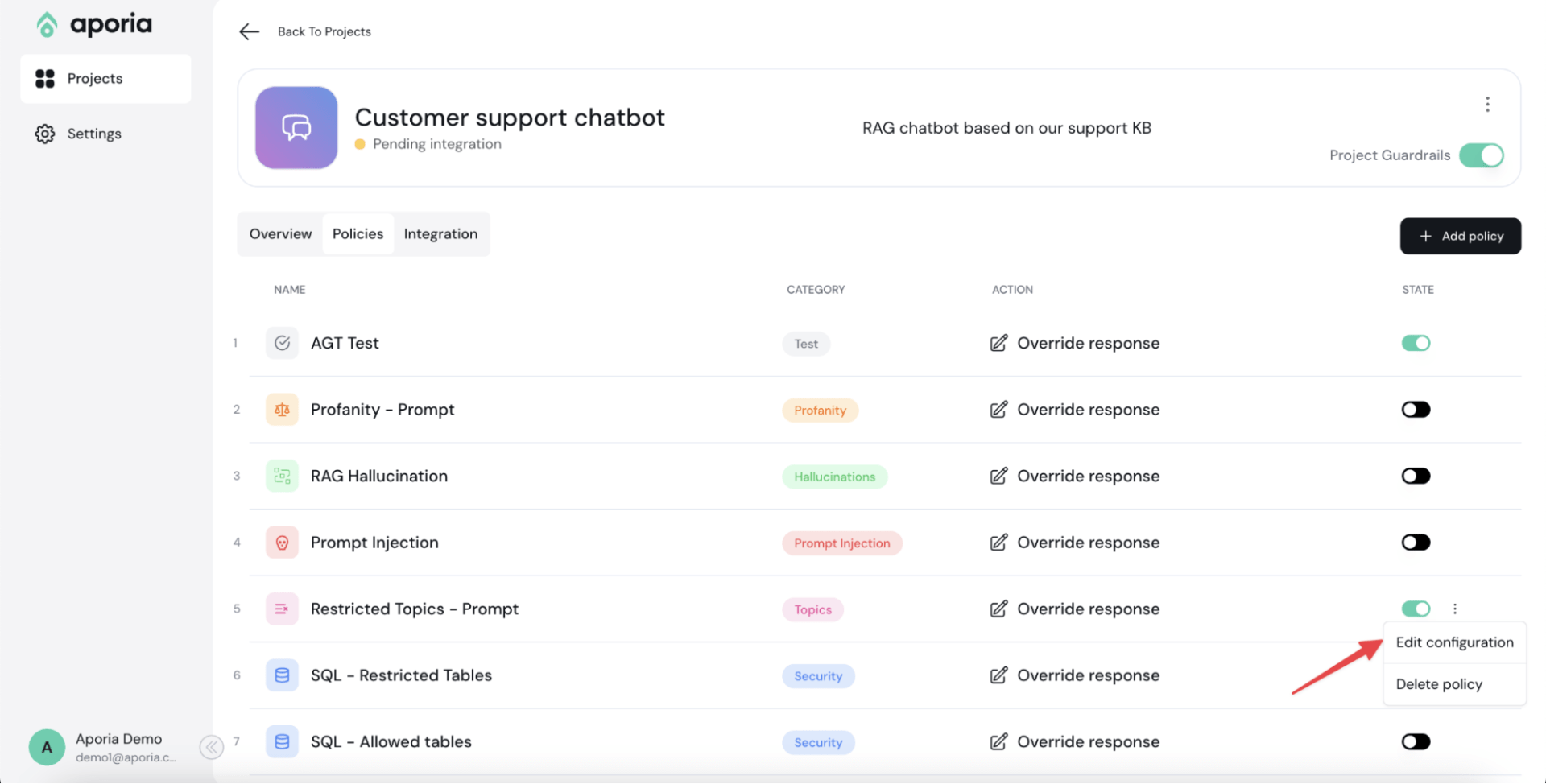The width and height of the screenshot is (1546, 784).
Task: Click the Aporia Demo user avatar
Action: click(x=46, y=747)
